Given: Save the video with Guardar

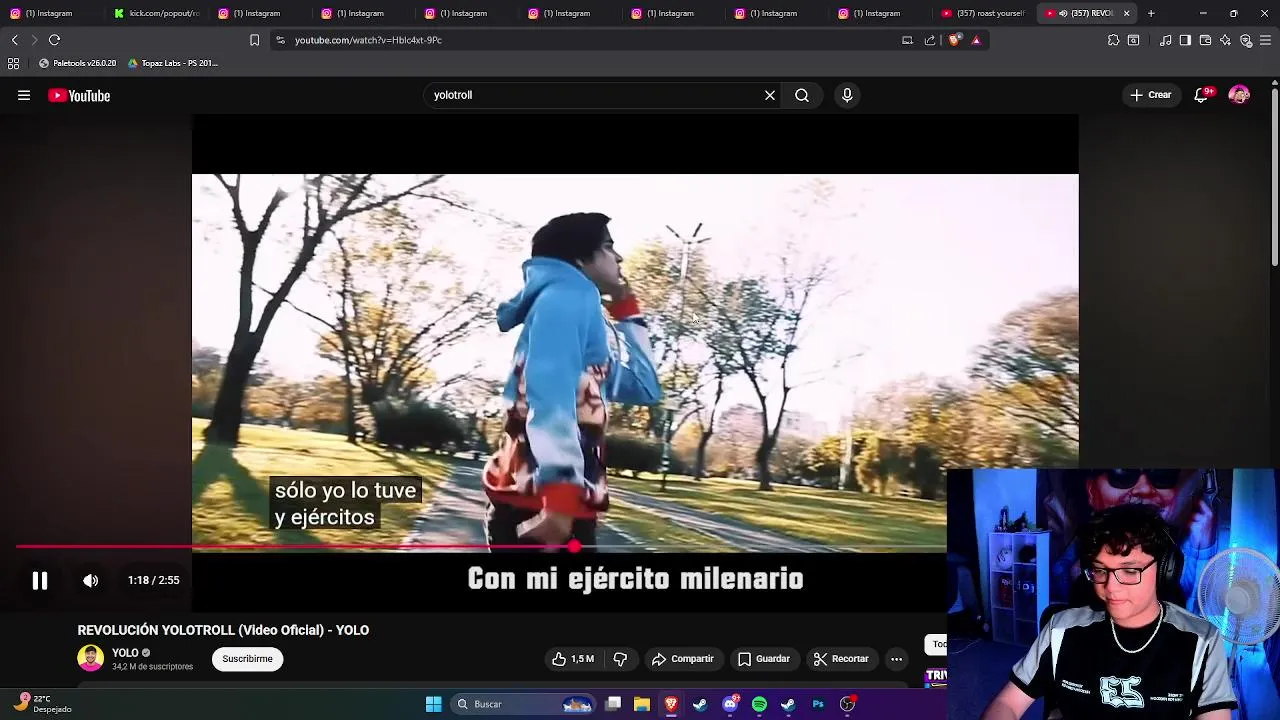Looking at the screenshot, I should [764, 659].
